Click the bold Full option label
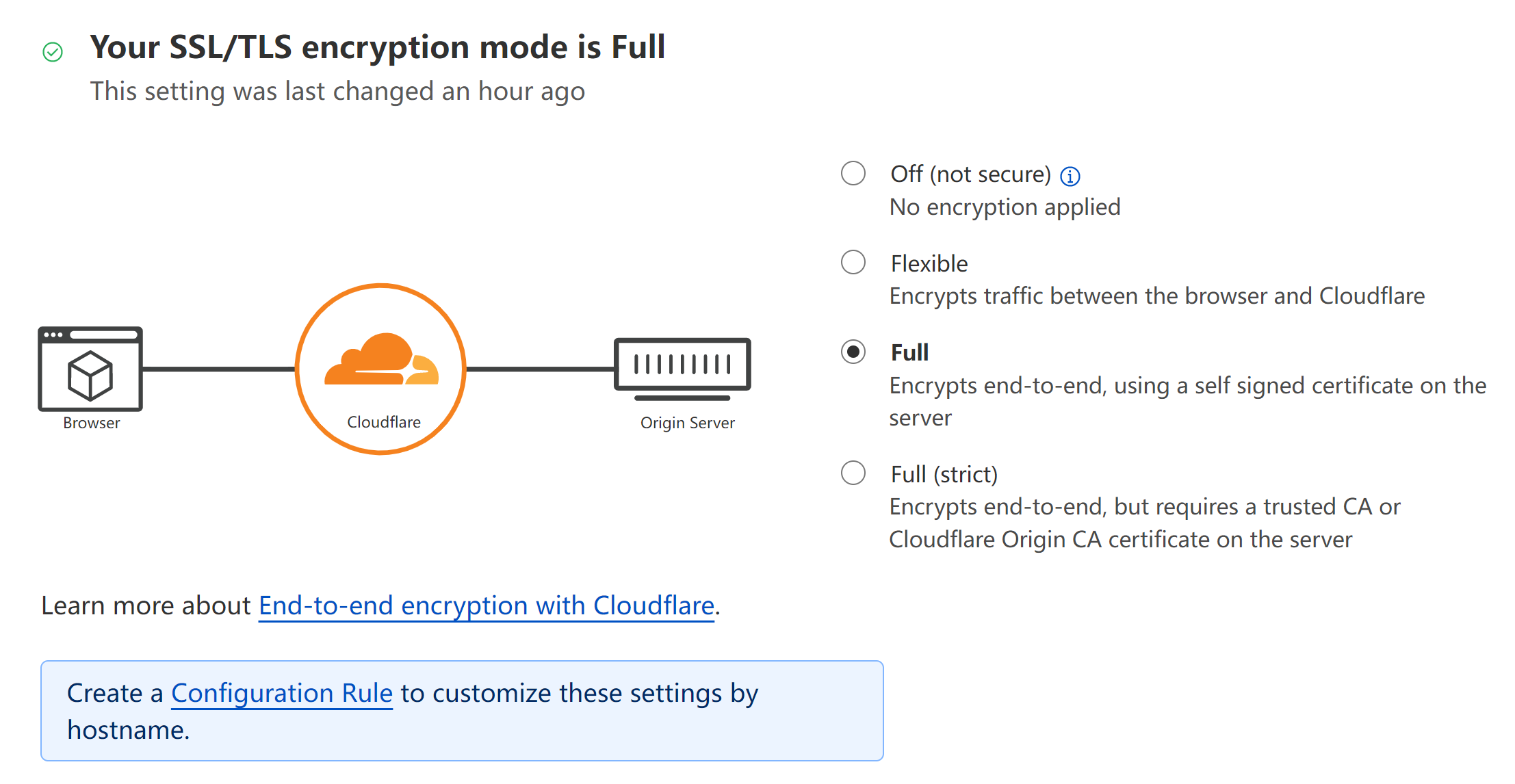The height and width of the screenshot is (784, 1515). (909, 353)
